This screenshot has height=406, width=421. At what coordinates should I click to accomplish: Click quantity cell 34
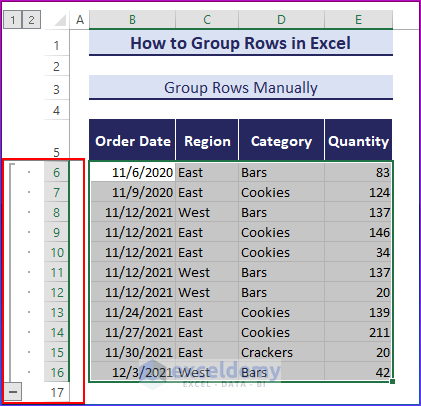point(358,252)
